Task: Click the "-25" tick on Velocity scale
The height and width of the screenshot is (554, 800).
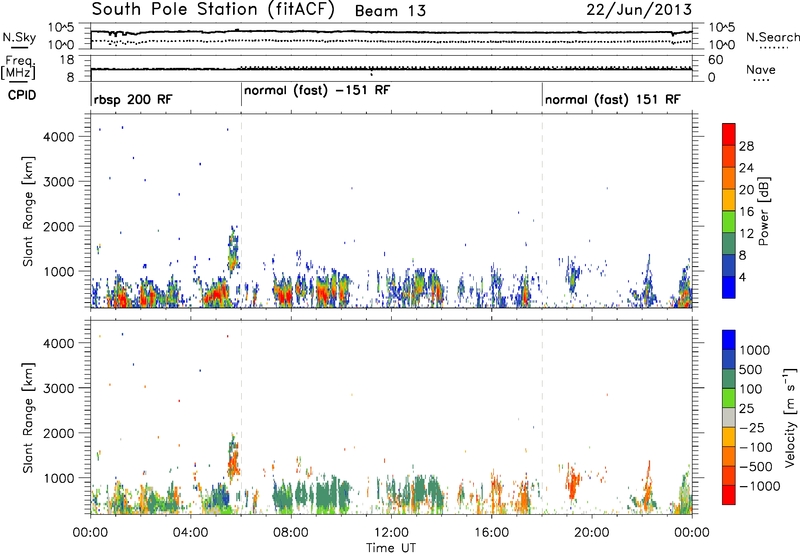Action: coord(752,428)
